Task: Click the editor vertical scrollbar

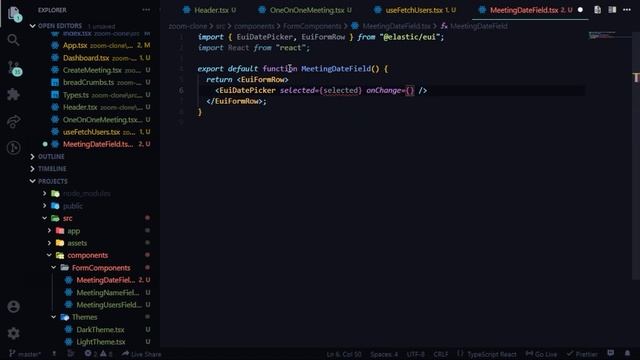Action: click(x=636, y=156)
